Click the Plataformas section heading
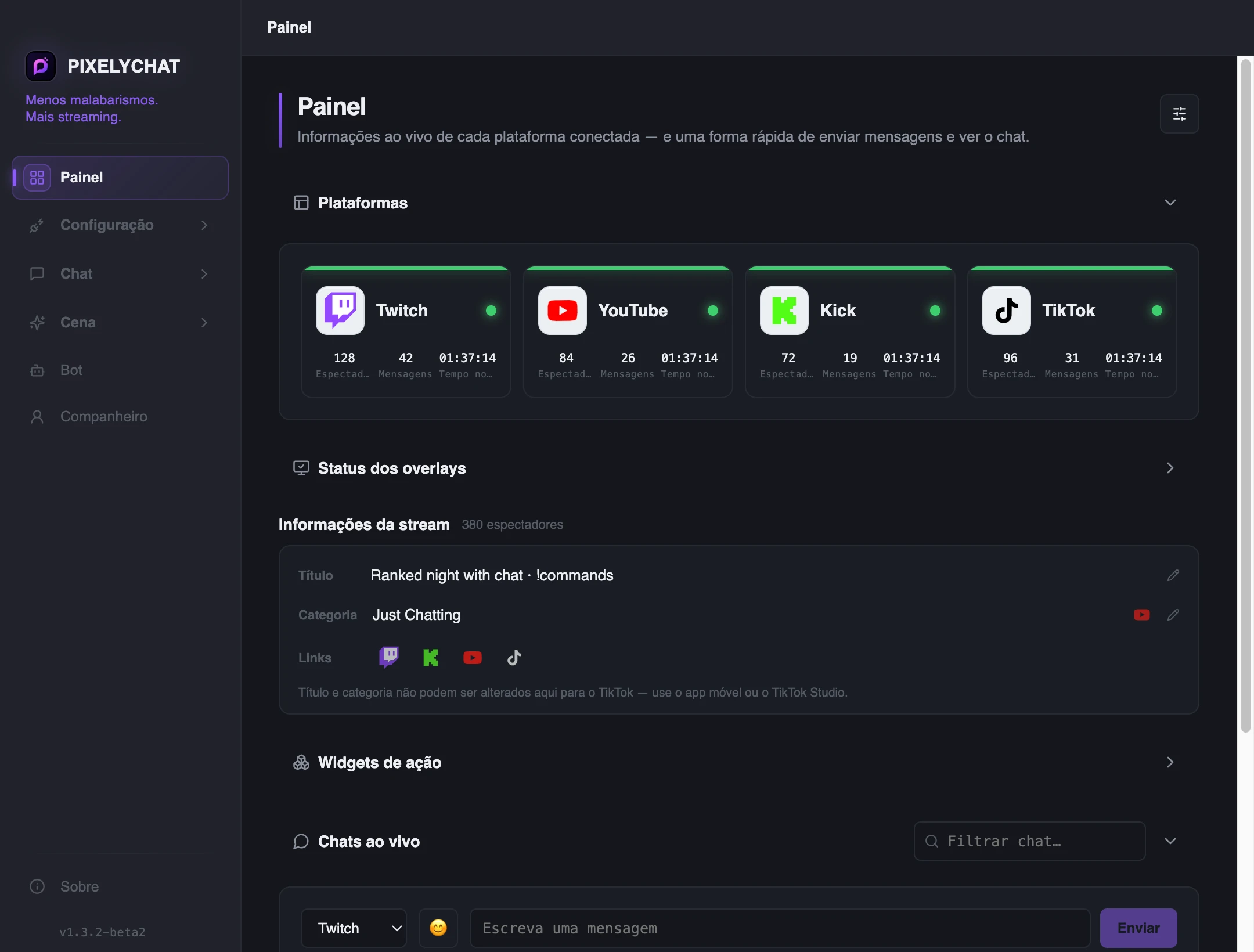Screen dimensions: 1254x952 point(363,203)
